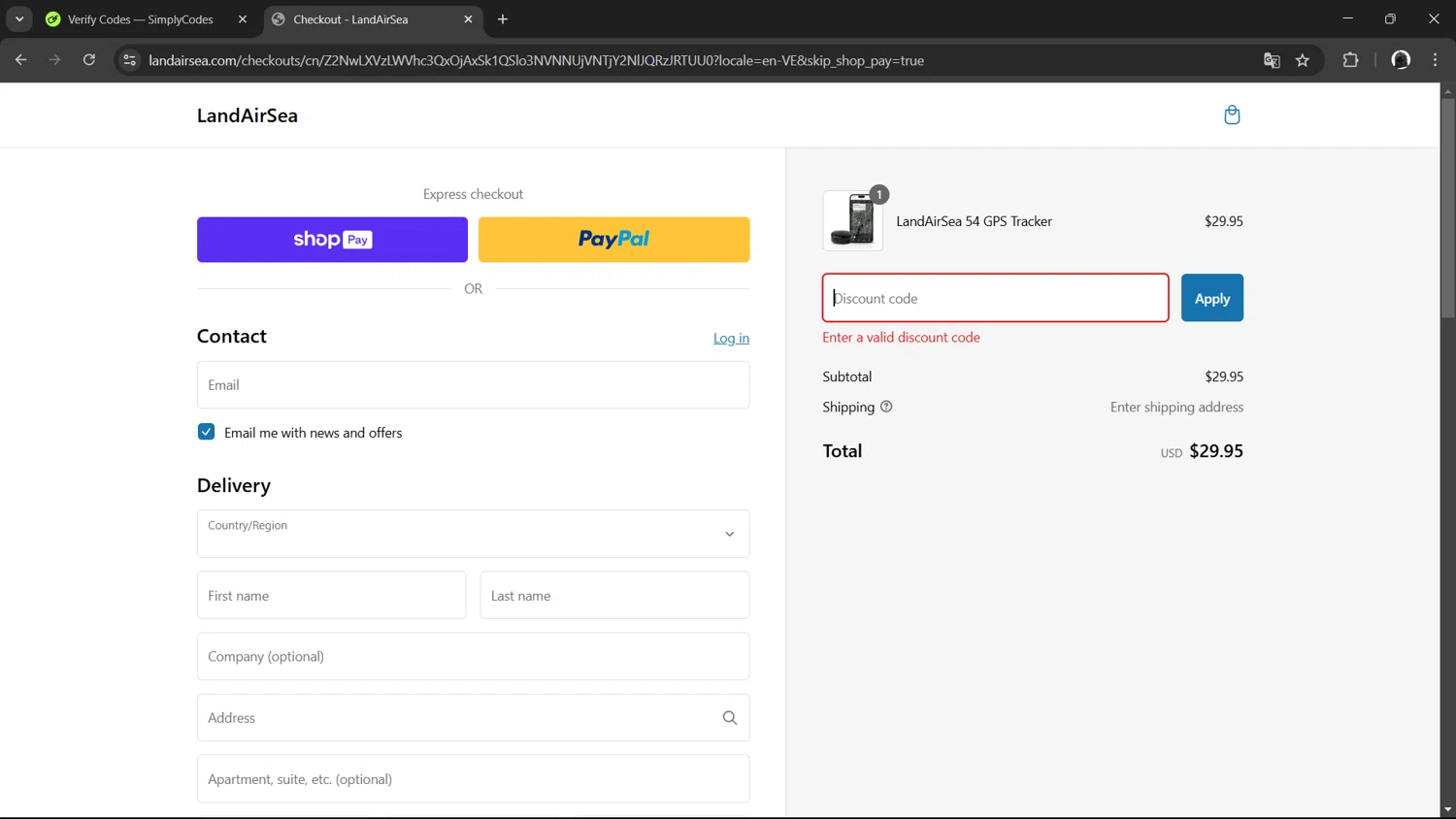Minimize the browser window

click(x=1347, y=18)
